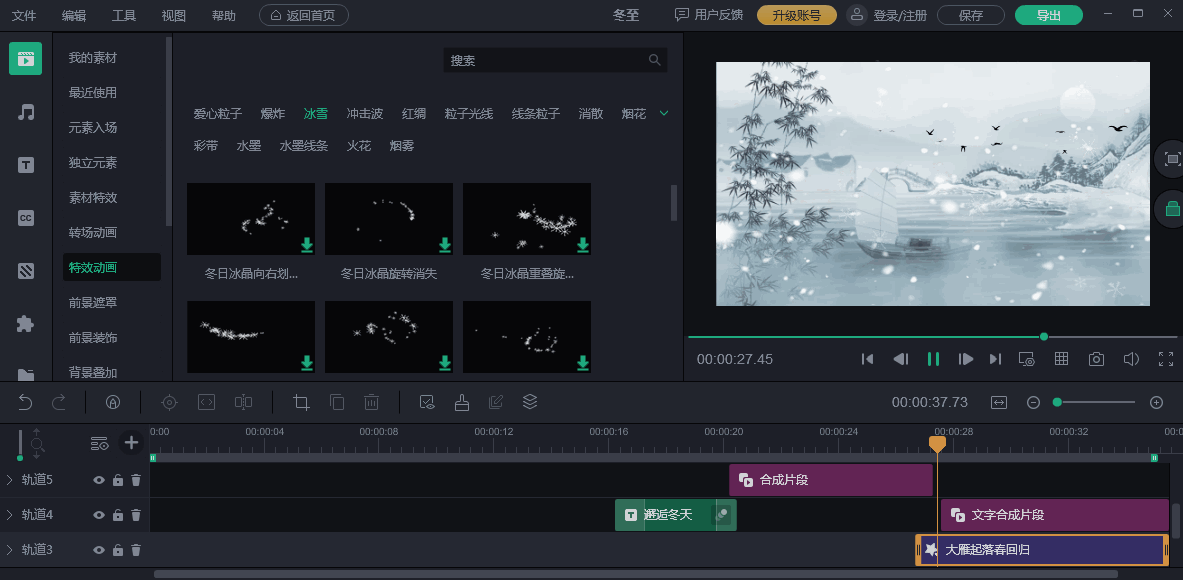Expand 轨道4 track row
This screenshot has height=580, width=1183.
click(x=10, y=515)
